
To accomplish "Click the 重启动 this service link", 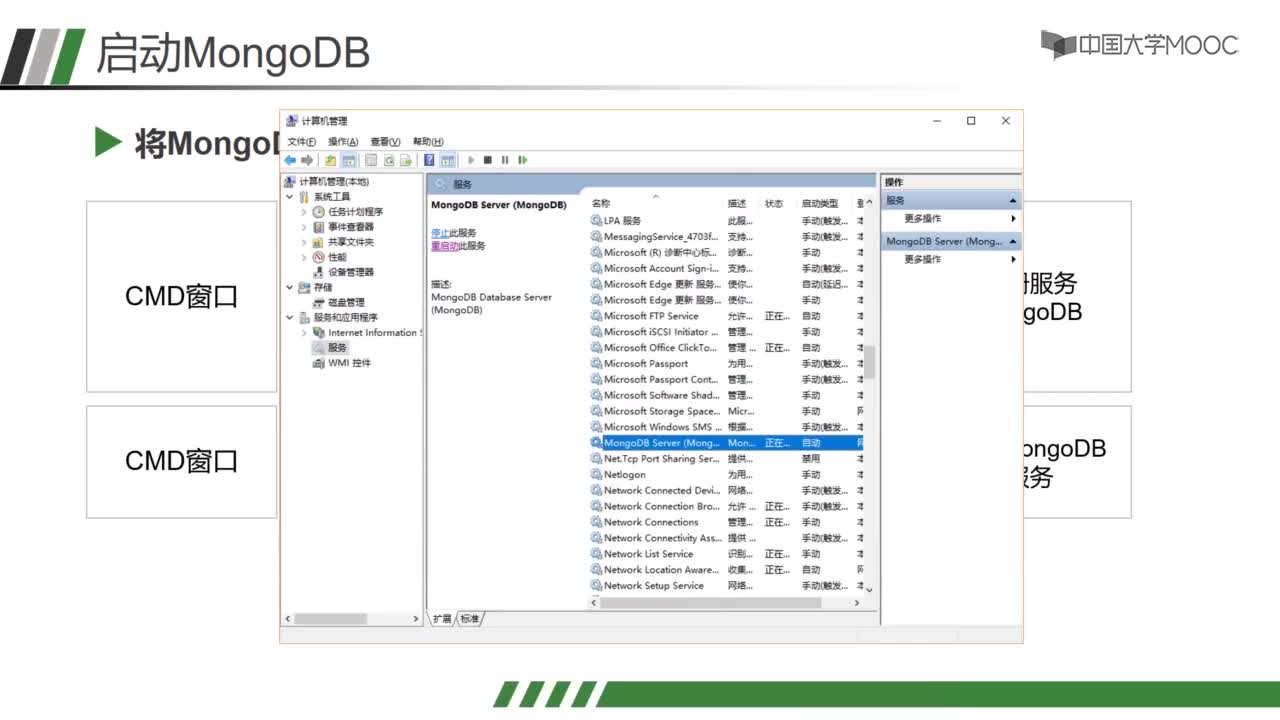I will (444, 246).
